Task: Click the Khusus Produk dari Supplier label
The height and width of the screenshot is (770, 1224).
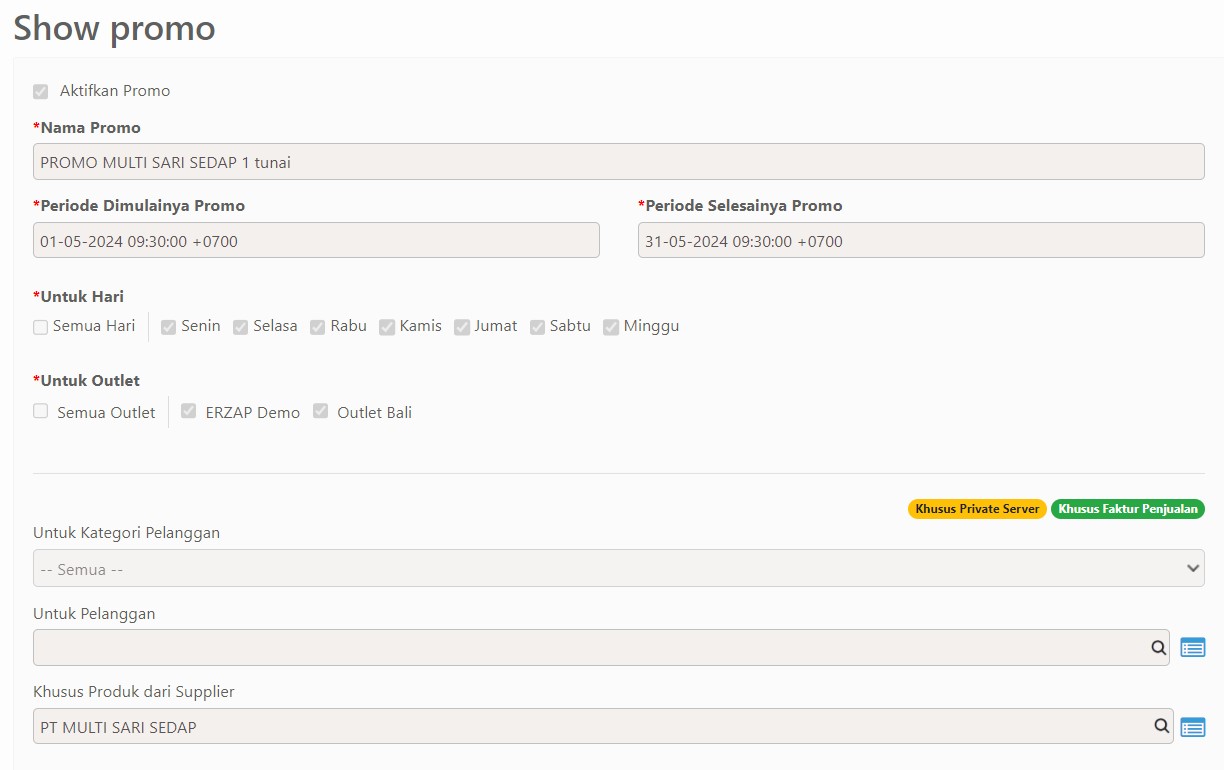Action: coord(134,692)
